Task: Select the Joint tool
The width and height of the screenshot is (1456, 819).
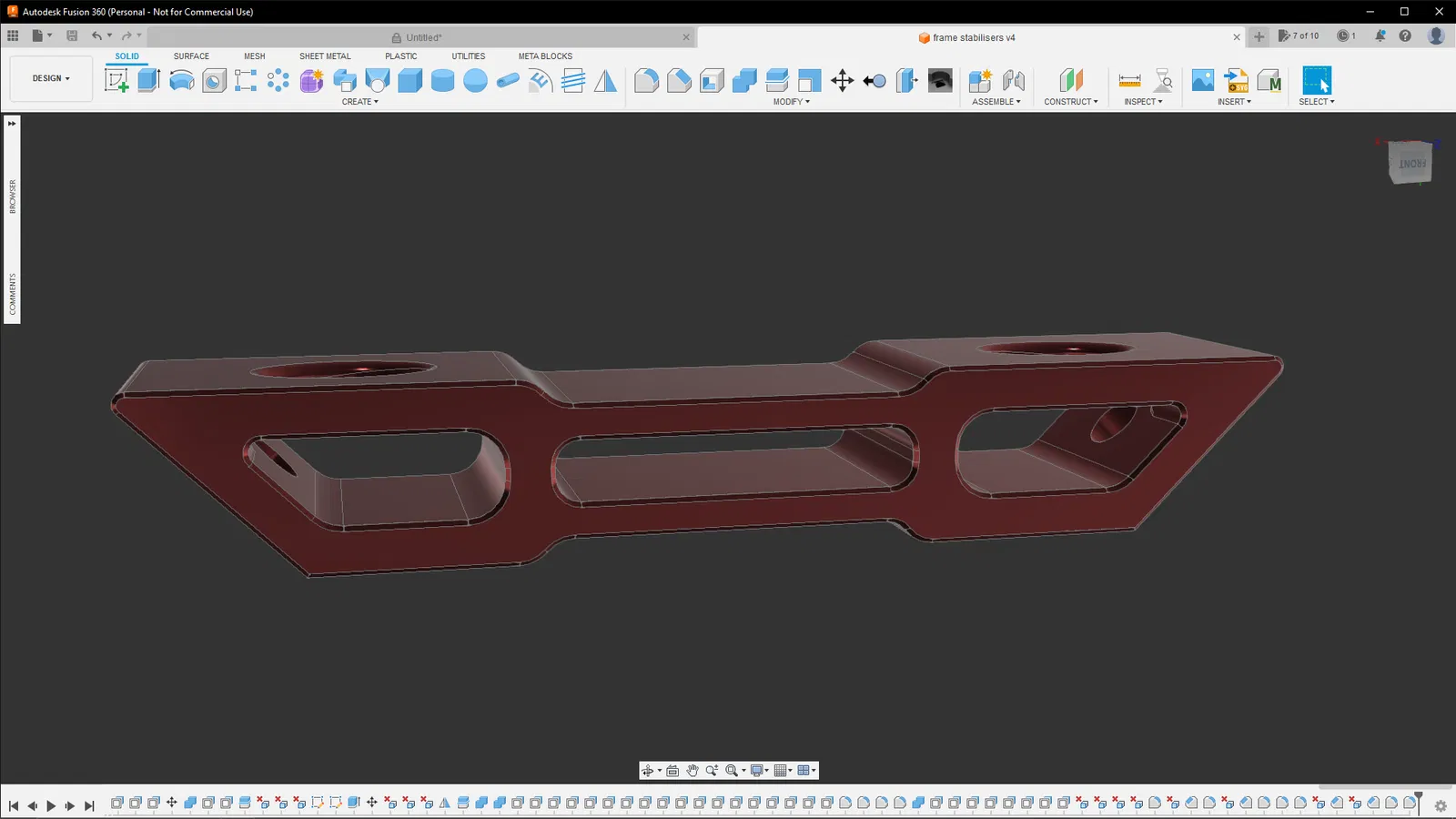Action: click(x=1013, y=80)
